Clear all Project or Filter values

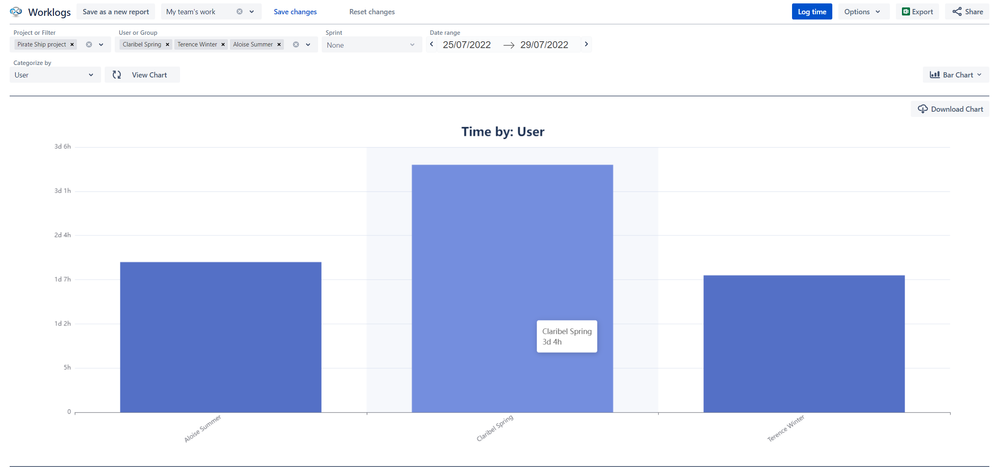pos(89,45)
